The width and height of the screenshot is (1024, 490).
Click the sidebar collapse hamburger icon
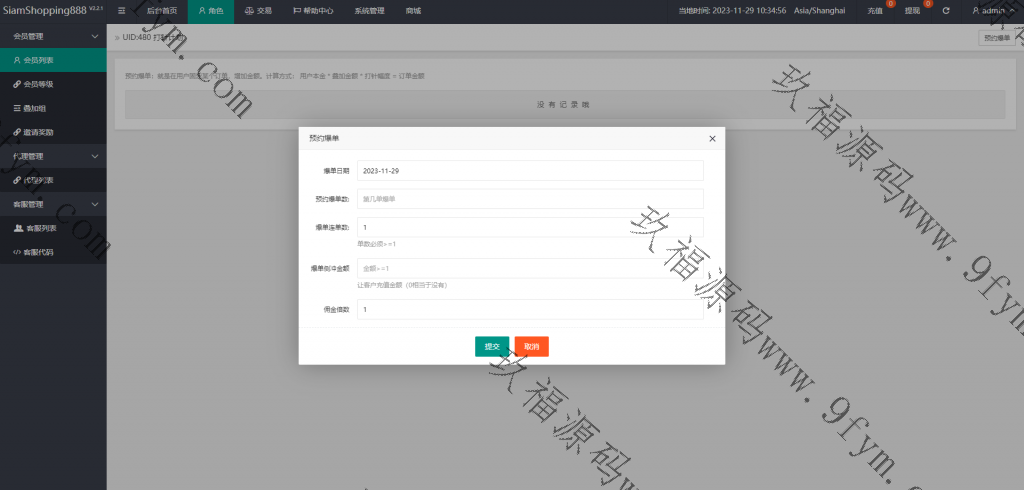click(121, 10)
